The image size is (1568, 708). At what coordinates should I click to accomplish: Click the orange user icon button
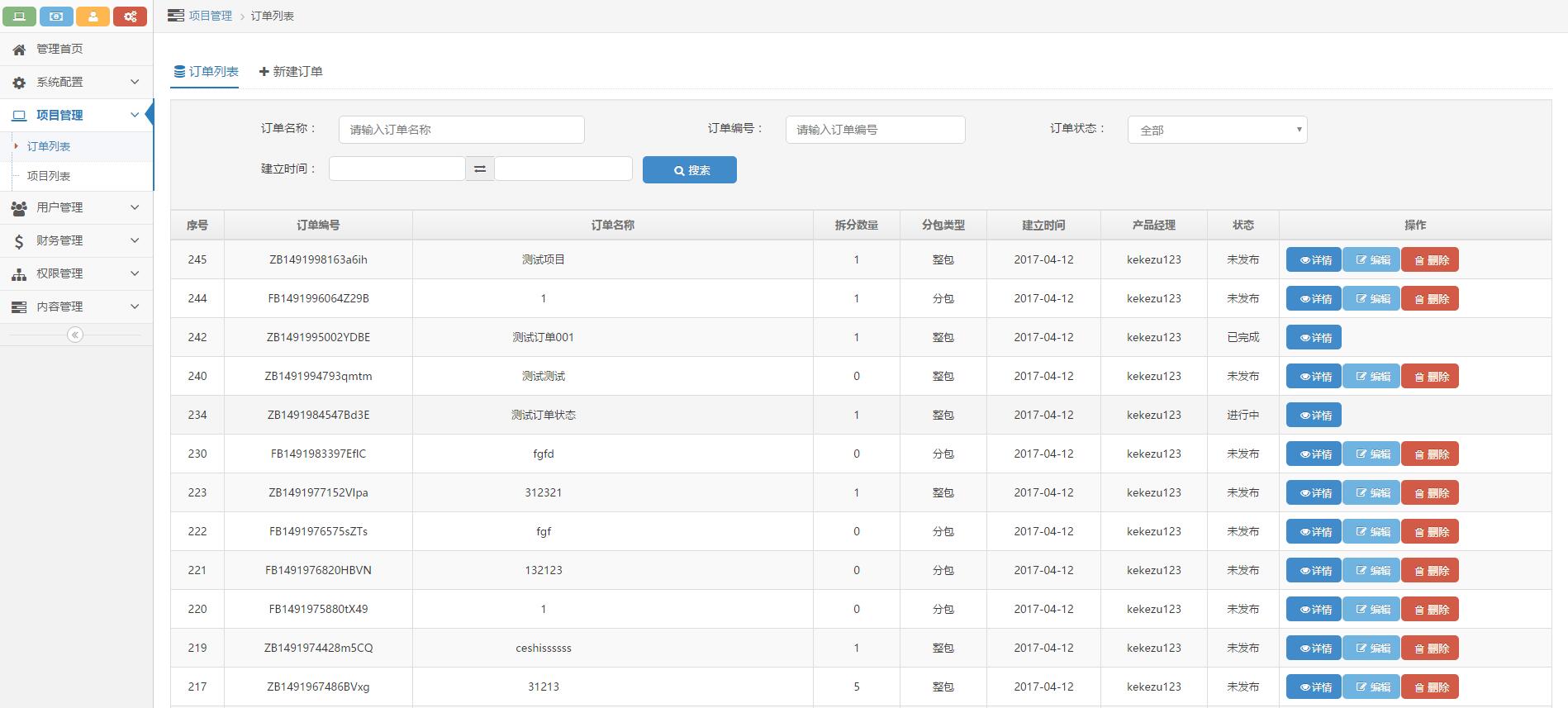pyautogui.click(x=93, y=17)
